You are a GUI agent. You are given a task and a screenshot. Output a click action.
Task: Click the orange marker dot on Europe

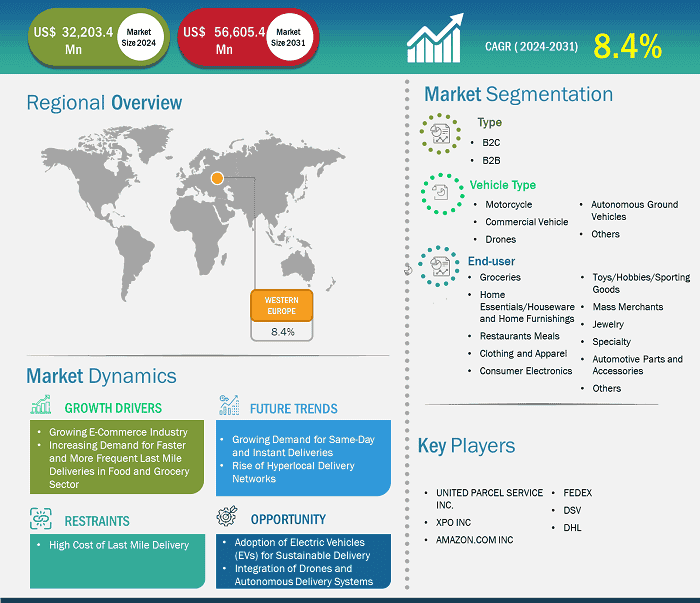coord(217,179)
